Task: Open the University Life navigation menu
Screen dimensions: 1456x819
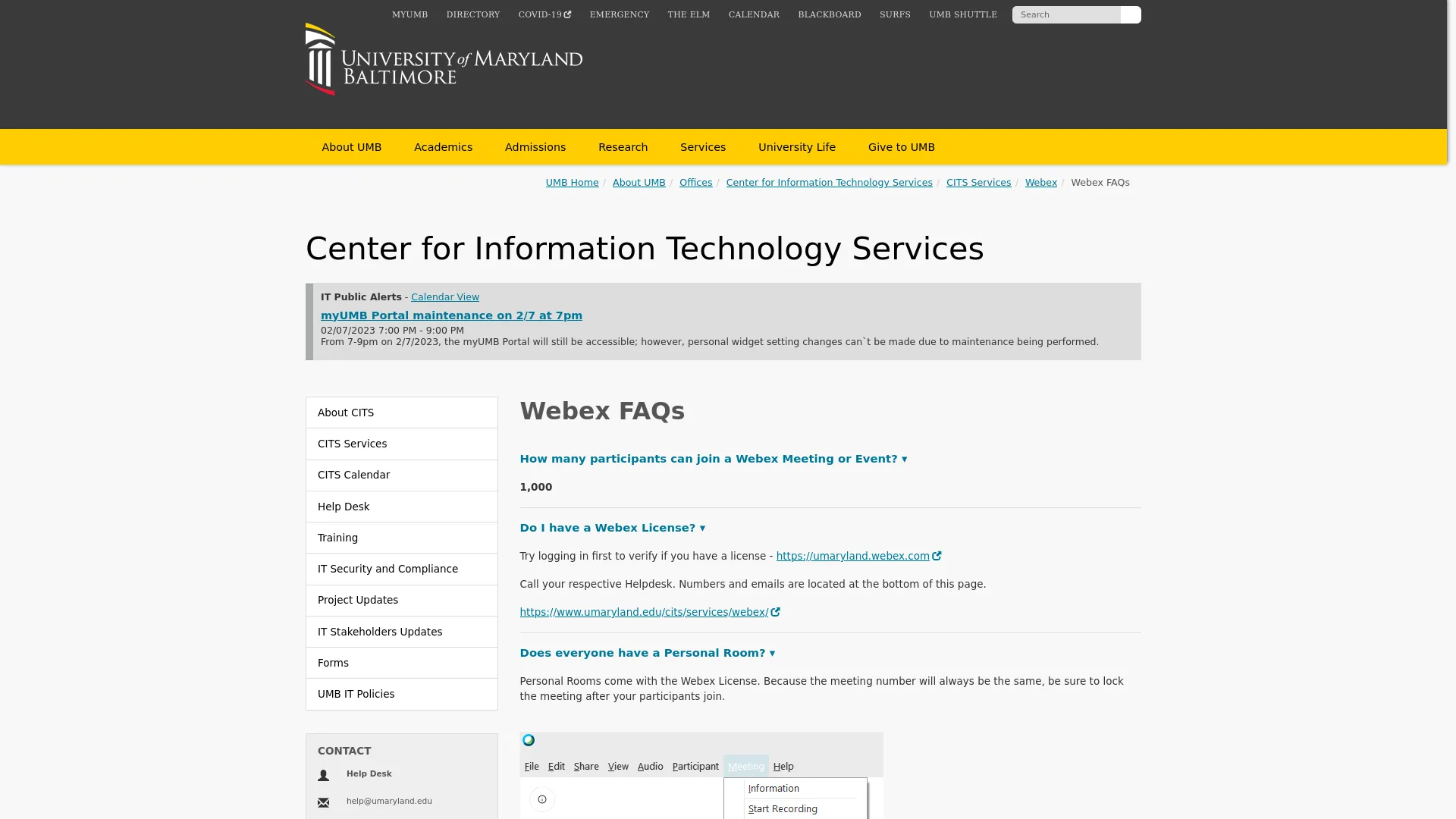Action: (796, 147)
